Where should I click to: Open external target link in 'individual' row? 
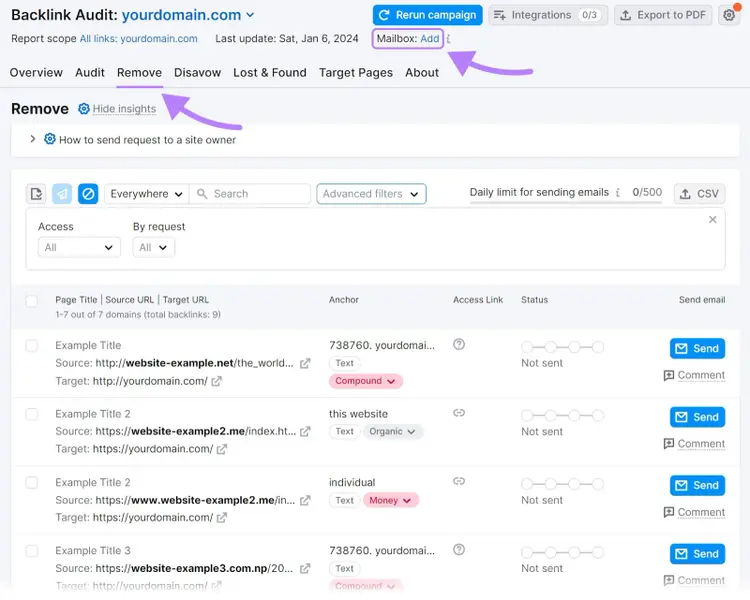[x=221, y=518]
